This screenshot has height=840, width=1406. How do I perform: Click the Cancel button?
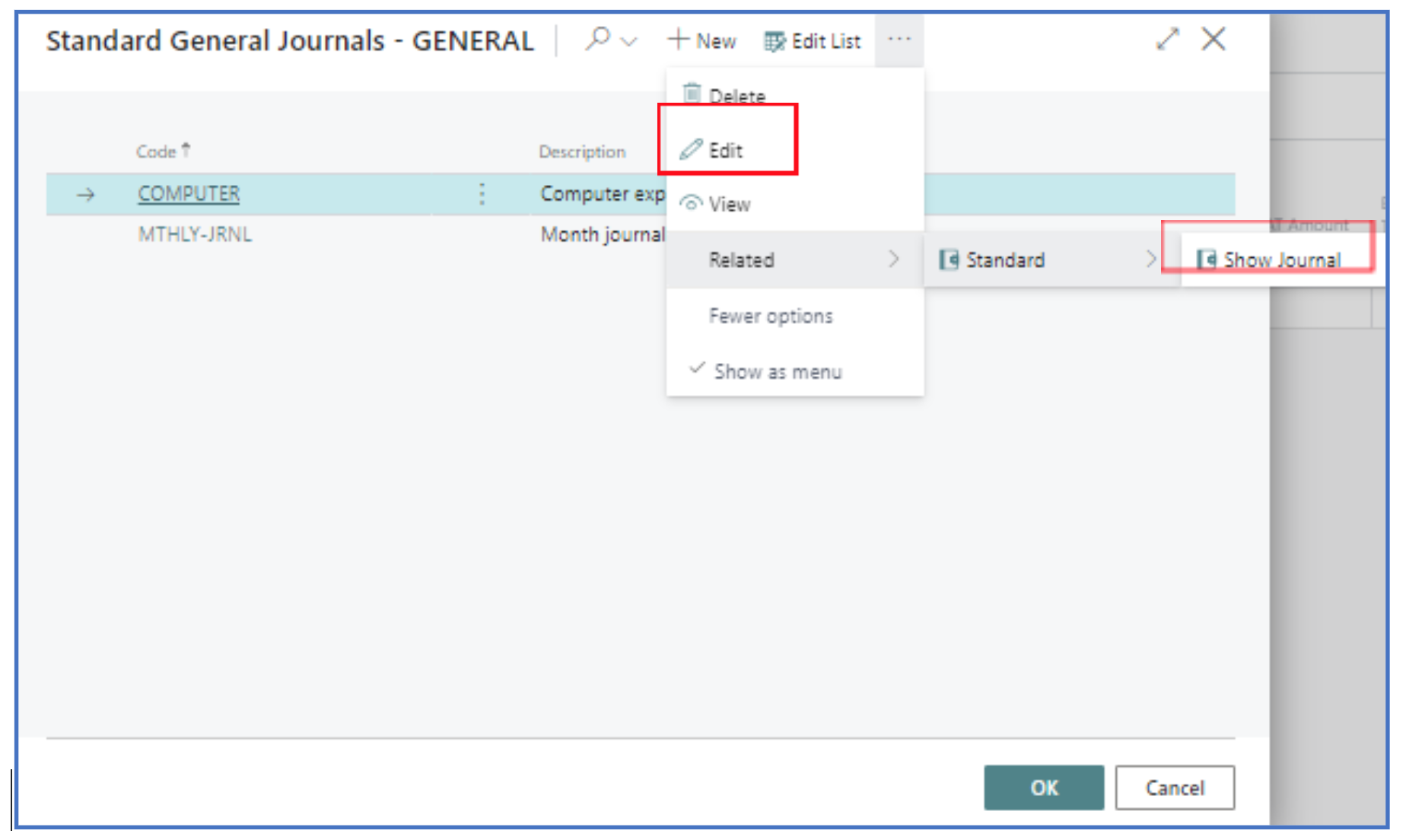click(1174, 787)
